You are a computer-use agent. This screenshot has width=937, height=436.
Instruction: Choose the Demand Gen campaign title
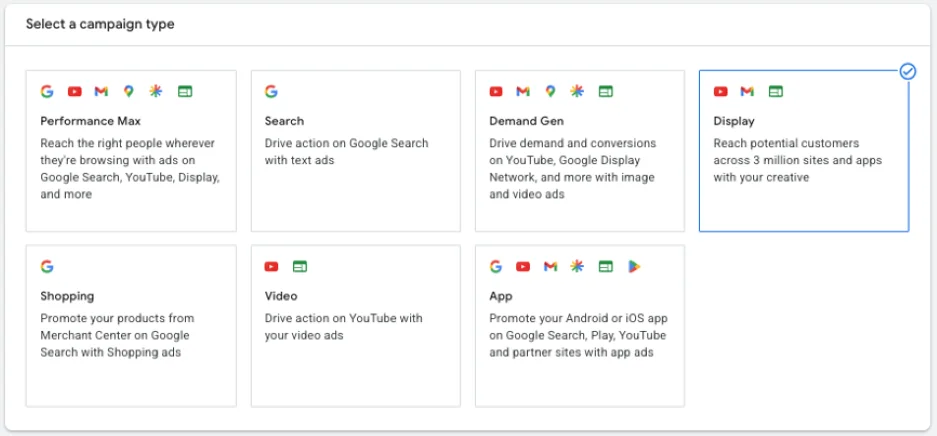(x=526, y=121)
